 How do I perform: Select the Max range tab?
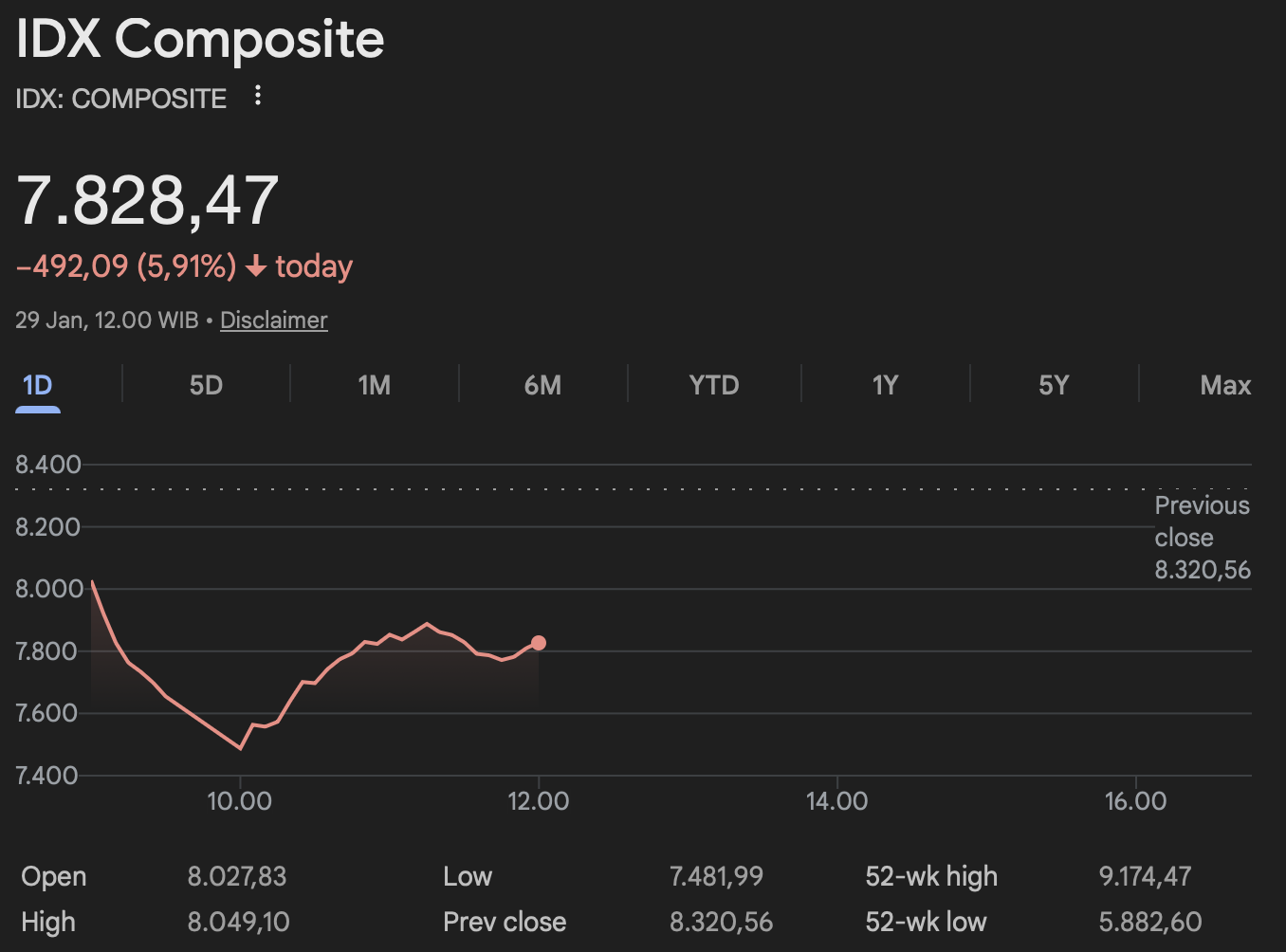click(x=1224, y=386)
